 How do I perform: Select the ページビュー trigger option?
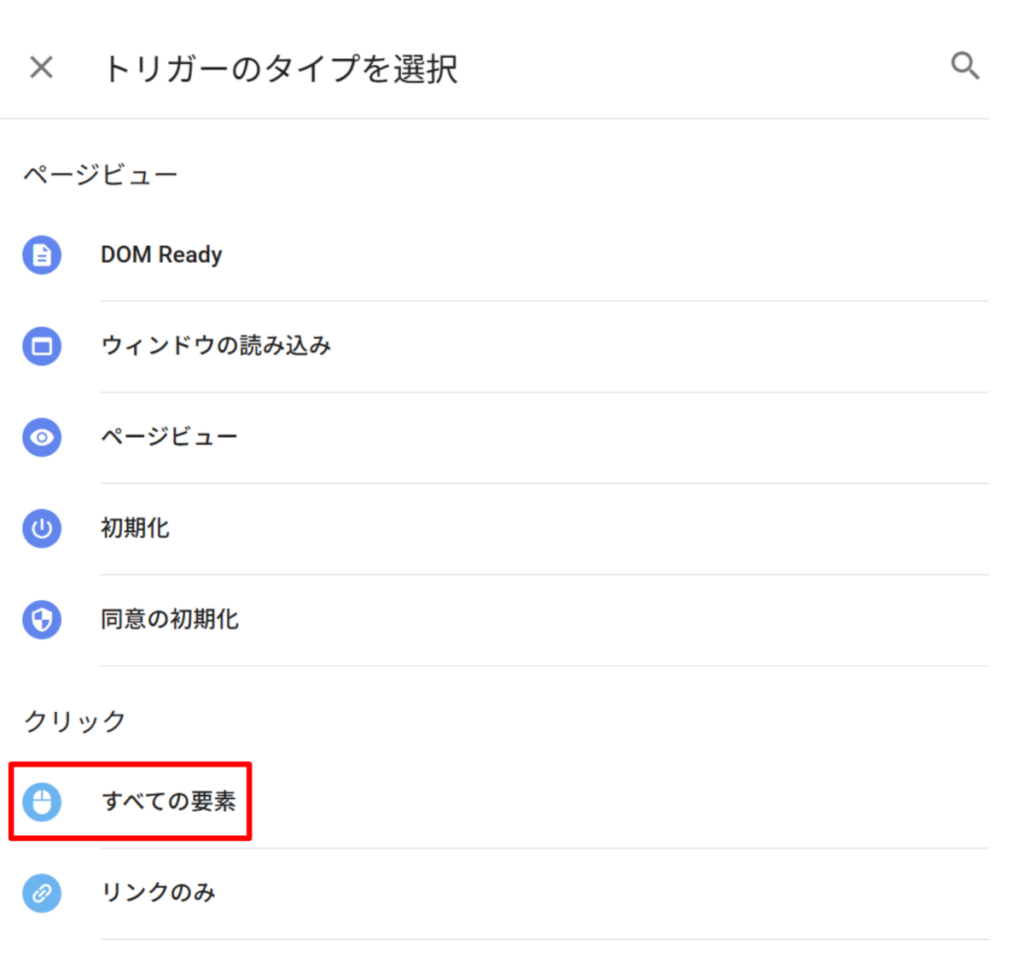(x=169, y=438)
